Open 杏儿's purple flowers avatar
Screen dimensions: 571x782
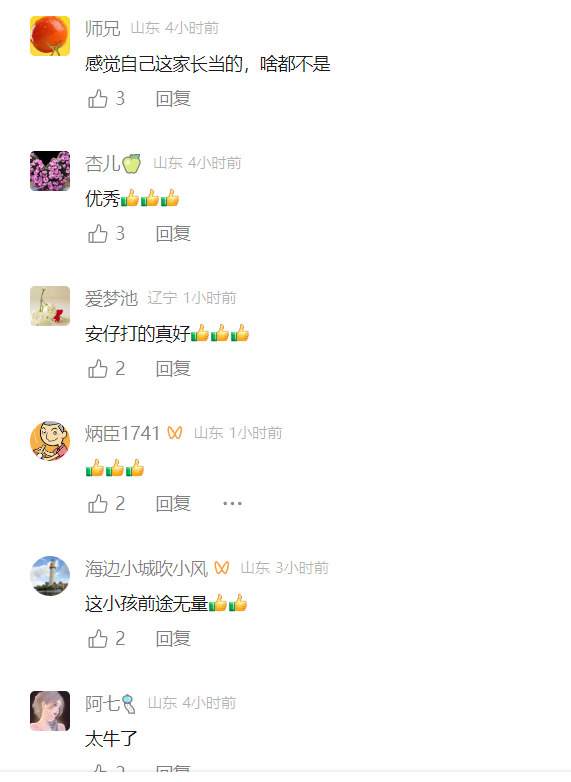[50, 171]
